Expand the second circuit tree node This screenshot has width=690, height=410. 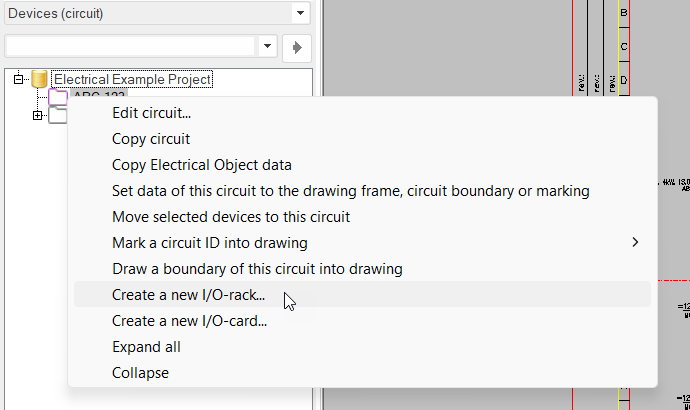(38, 115)
